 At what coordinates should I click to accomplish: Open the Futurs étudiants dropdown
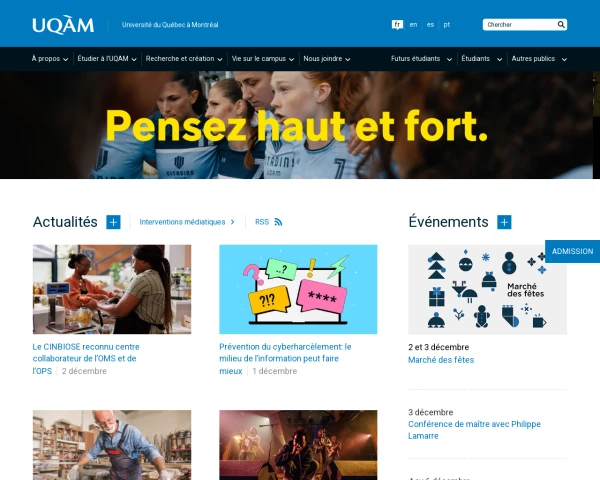(x=421, y=59)
